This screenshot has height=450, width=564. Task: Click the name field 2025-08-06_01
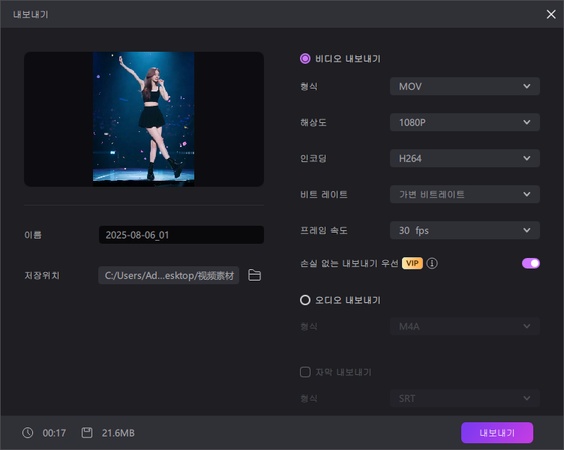pyautogui.click(x=181, y=235)
